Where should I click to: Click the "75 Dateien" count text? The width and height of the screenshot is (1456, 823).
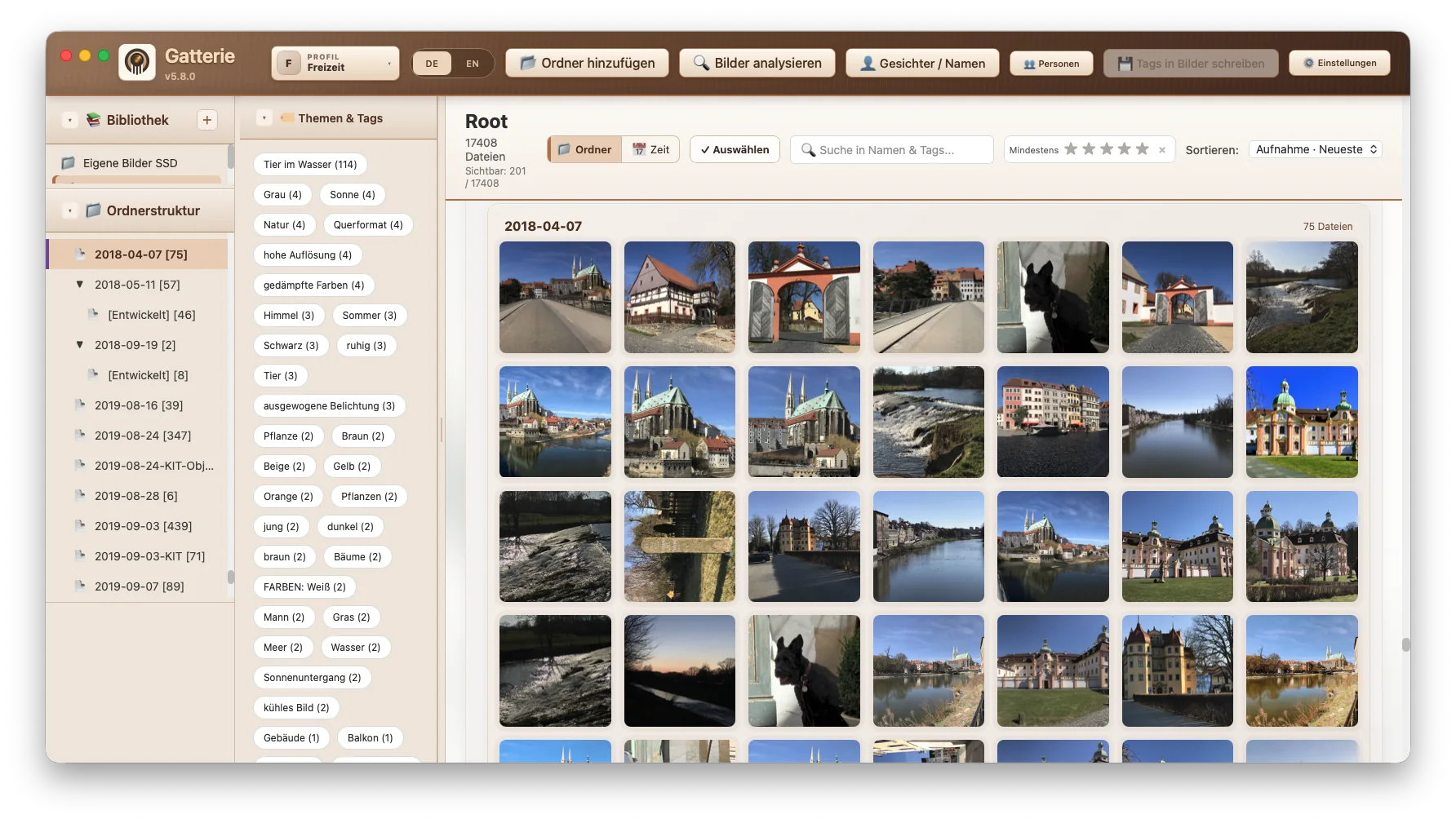[x=1328, y=227]
